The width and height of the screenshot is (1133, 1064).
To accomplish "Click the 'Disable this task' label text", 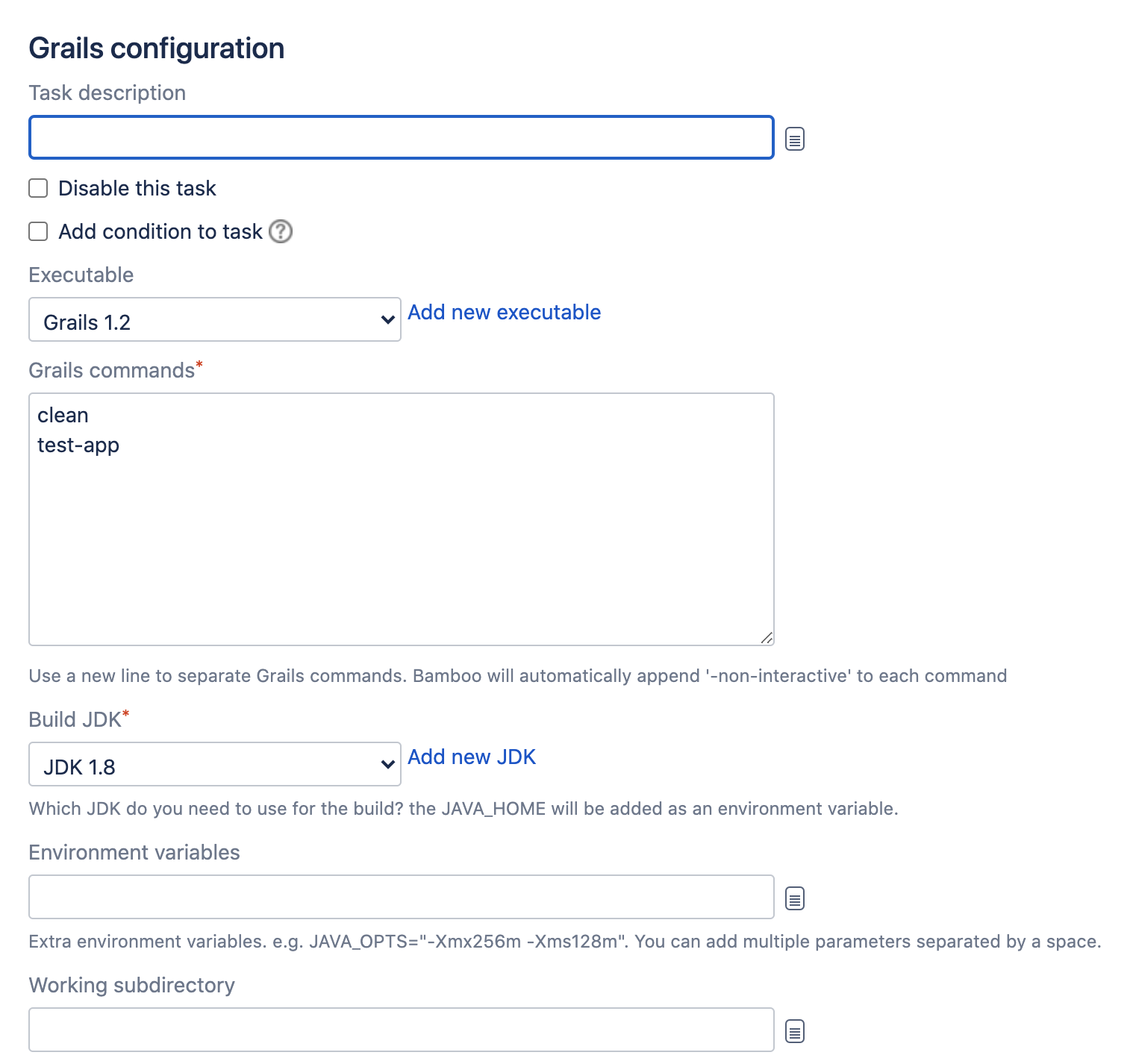I will tap(137, 189).
